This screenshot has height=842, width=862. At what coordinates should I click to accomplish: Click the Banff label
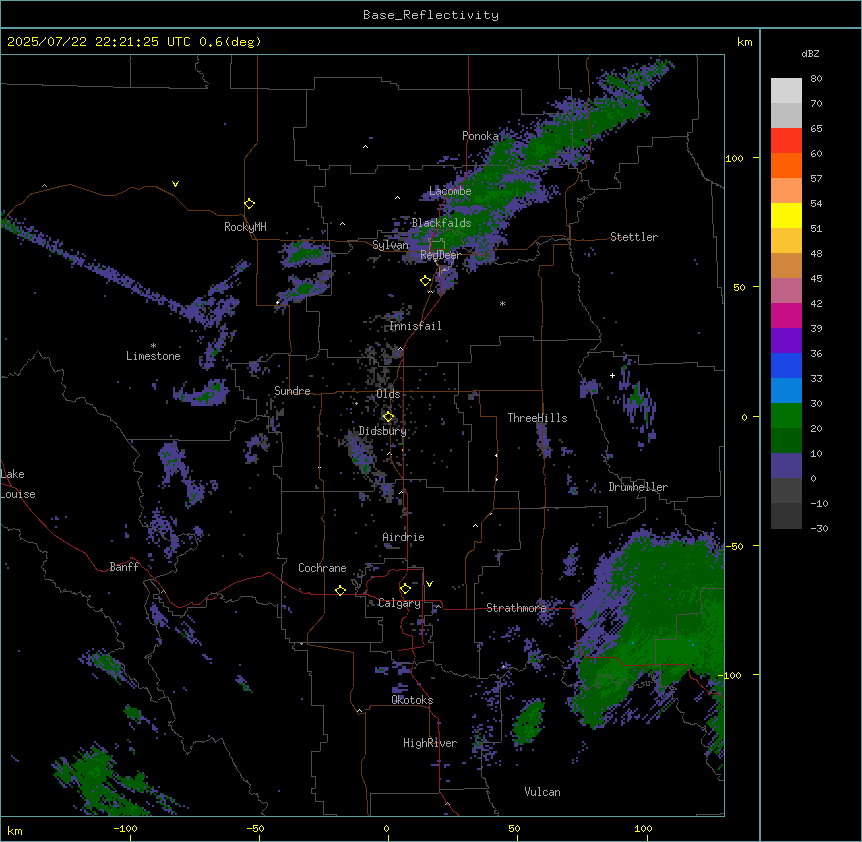point(124,567)
